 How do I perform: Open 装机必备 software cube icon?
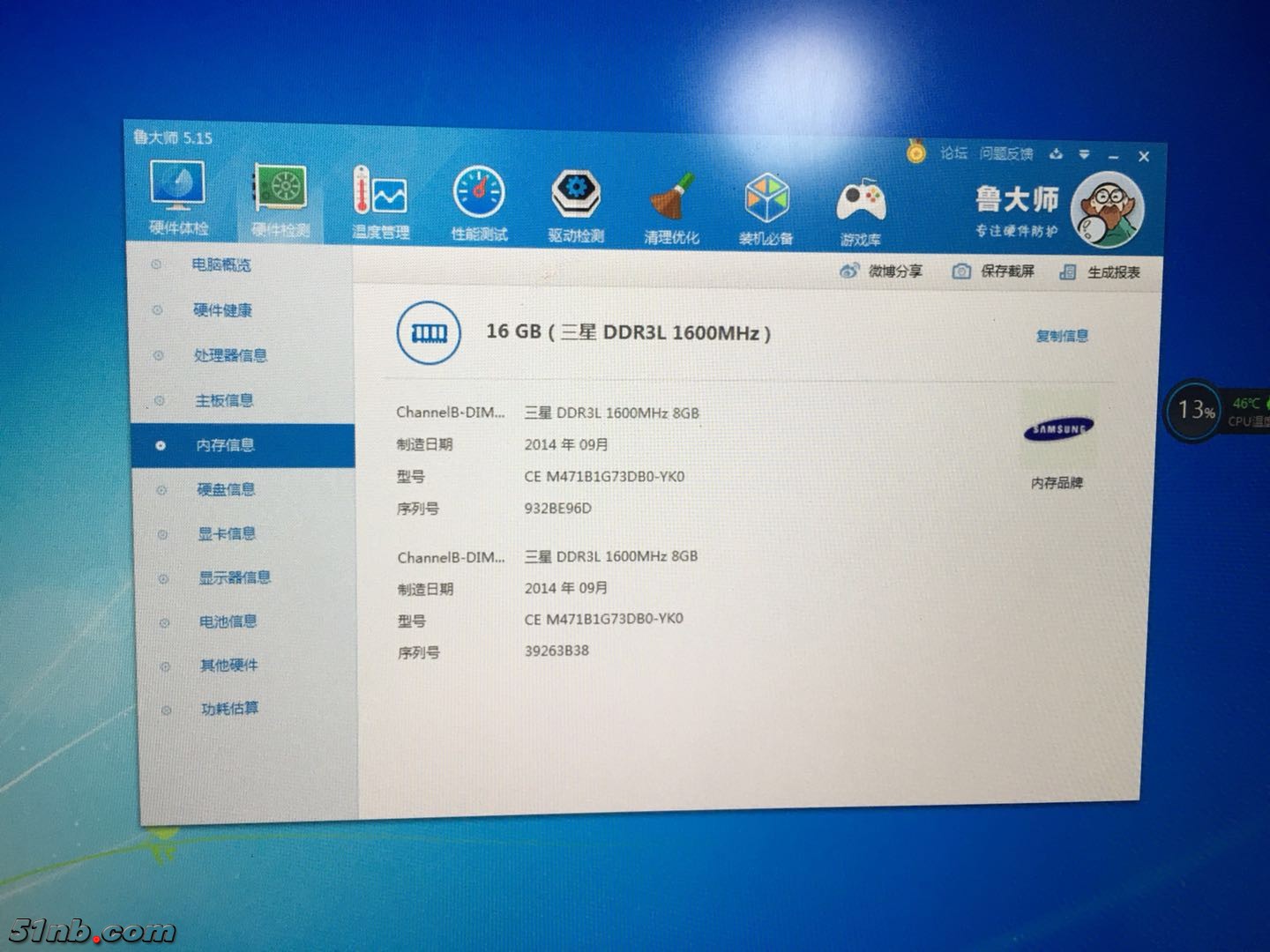click(x=766, y=208)
